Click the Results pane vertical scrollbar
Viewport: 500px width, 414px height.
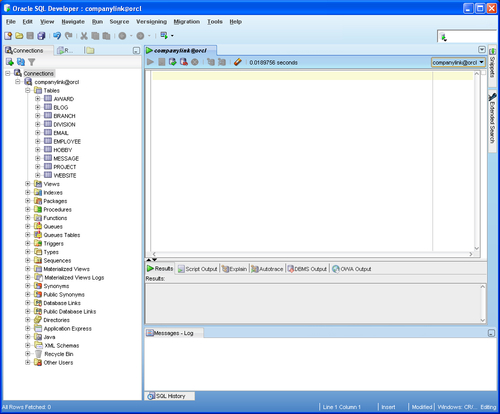(x=482, y=303)
